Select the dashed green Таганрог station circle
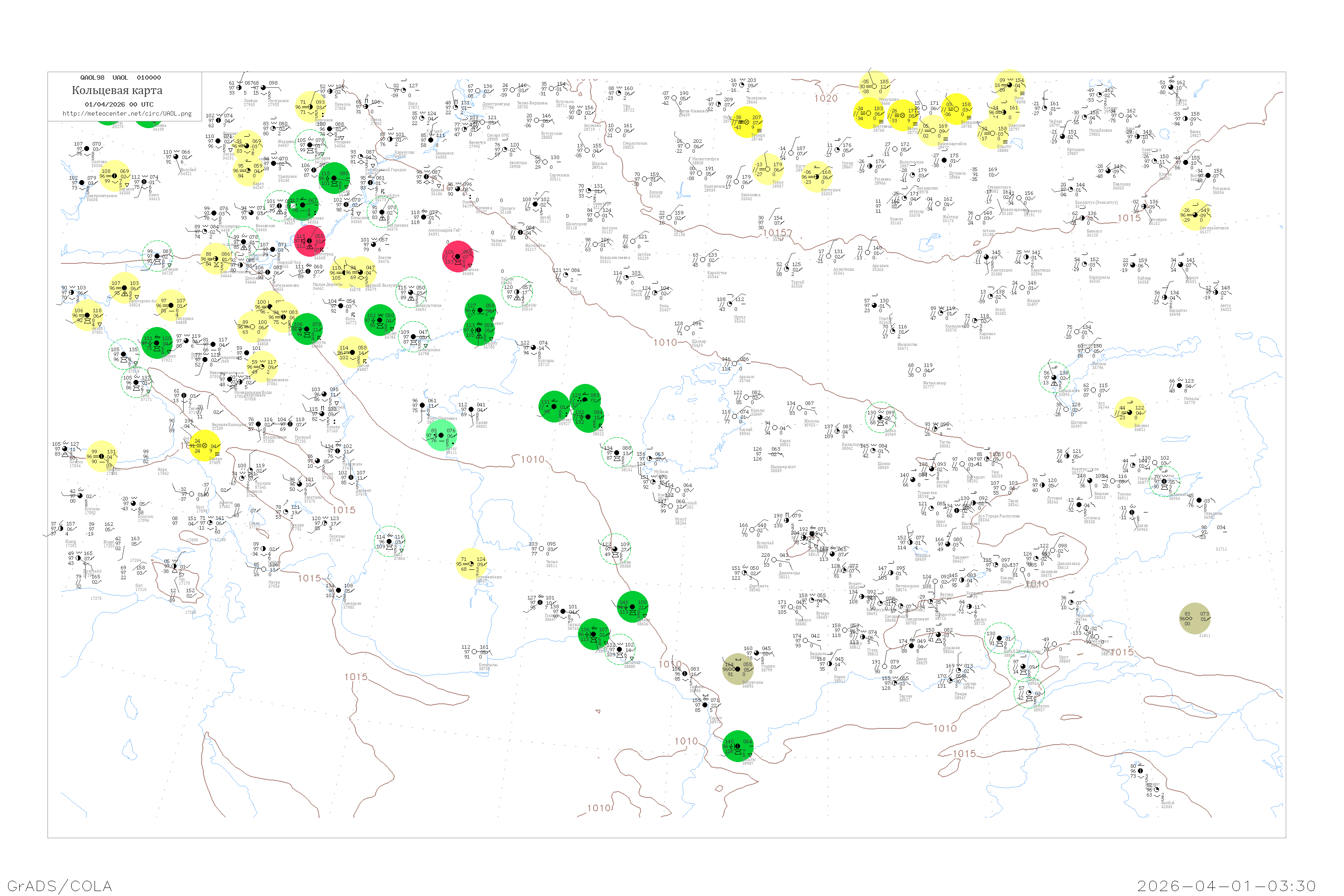The height and width of the screenshot is (896, 1344). (157, 257)
